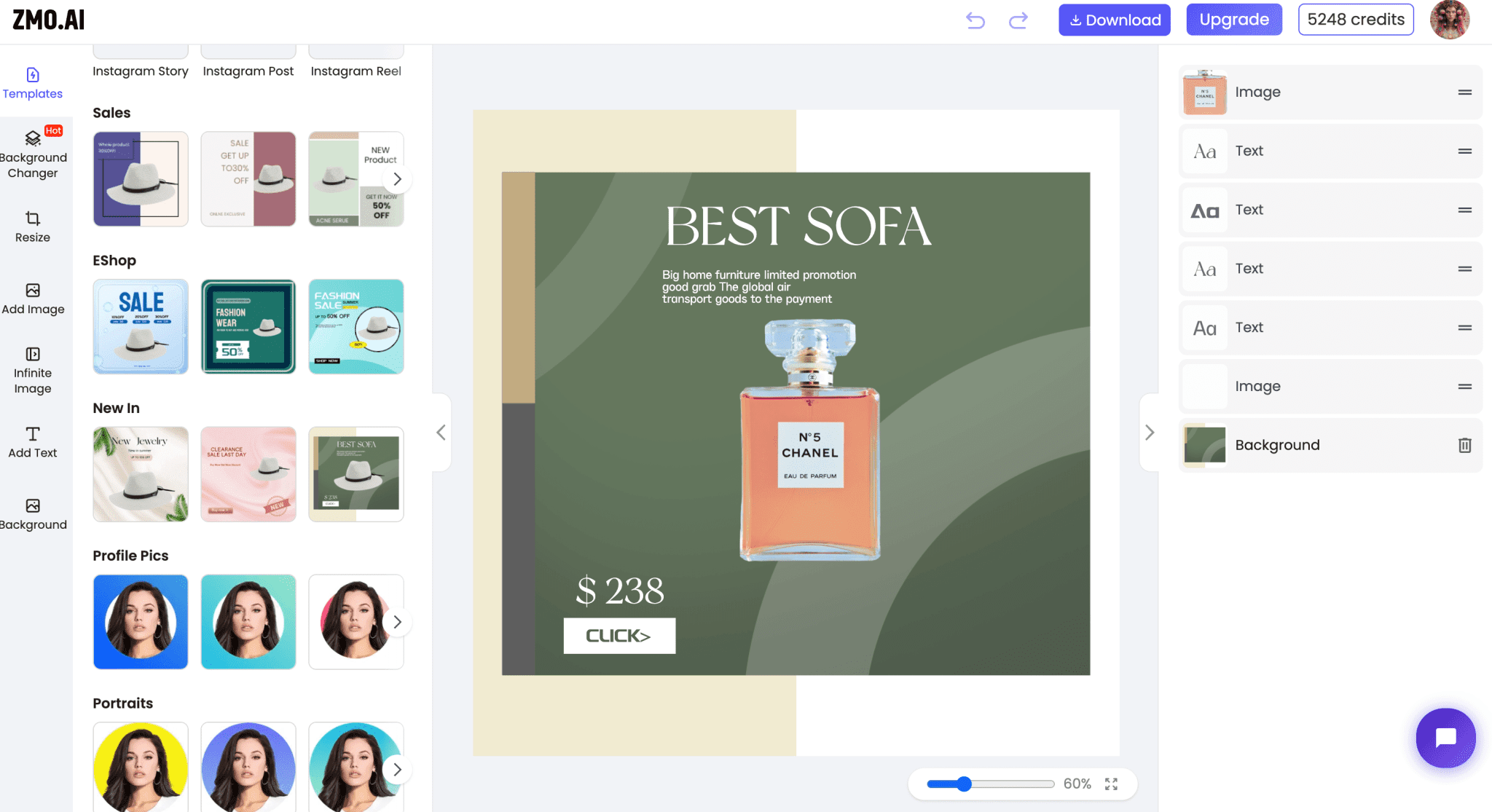This screenshot has width=1492, height=812.
Task: Click reorder handle of lower Image layer
Action: click(x=1465, y=387)
